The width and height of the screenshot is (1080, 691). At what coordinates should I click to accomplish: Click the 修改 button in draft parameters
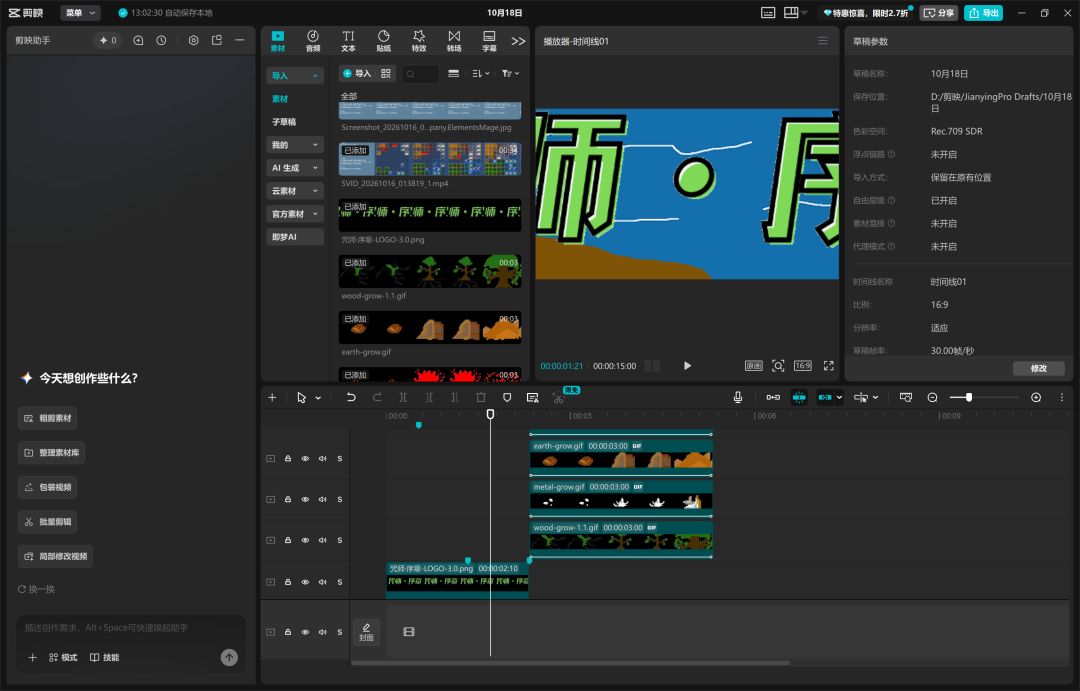tap(1039, 369)
